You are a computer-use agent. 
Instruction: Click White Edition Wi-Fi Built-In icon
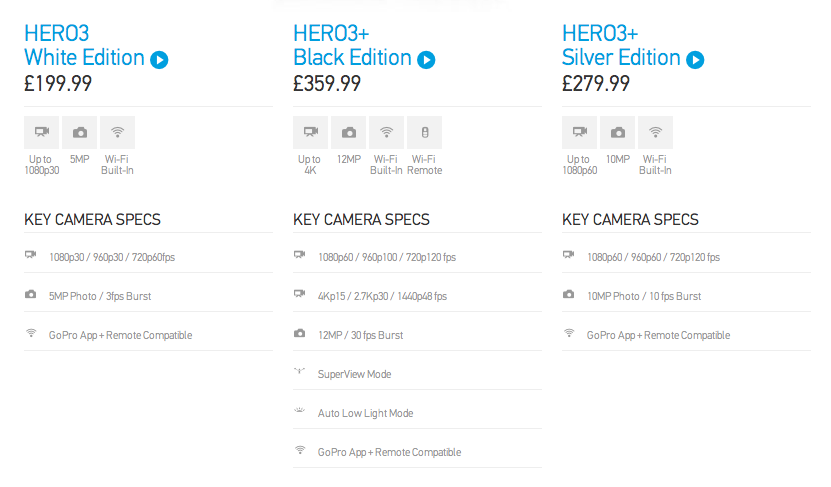[x=118, y=133]
